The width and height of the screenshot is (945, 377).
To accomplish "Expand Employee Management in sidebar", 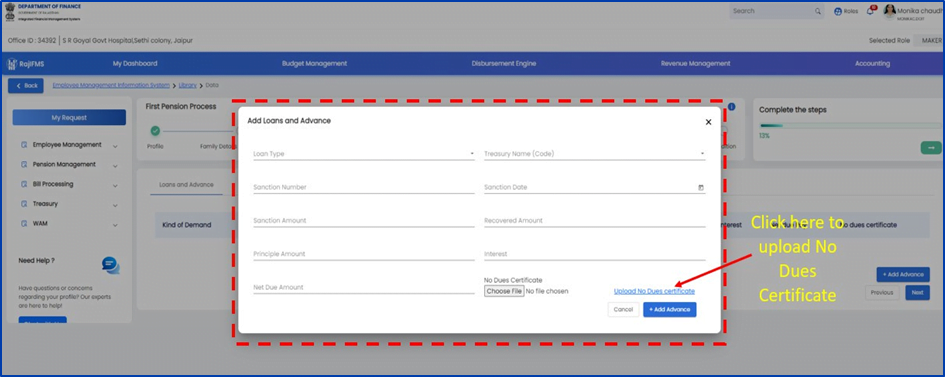I will [x=115, y=146].
